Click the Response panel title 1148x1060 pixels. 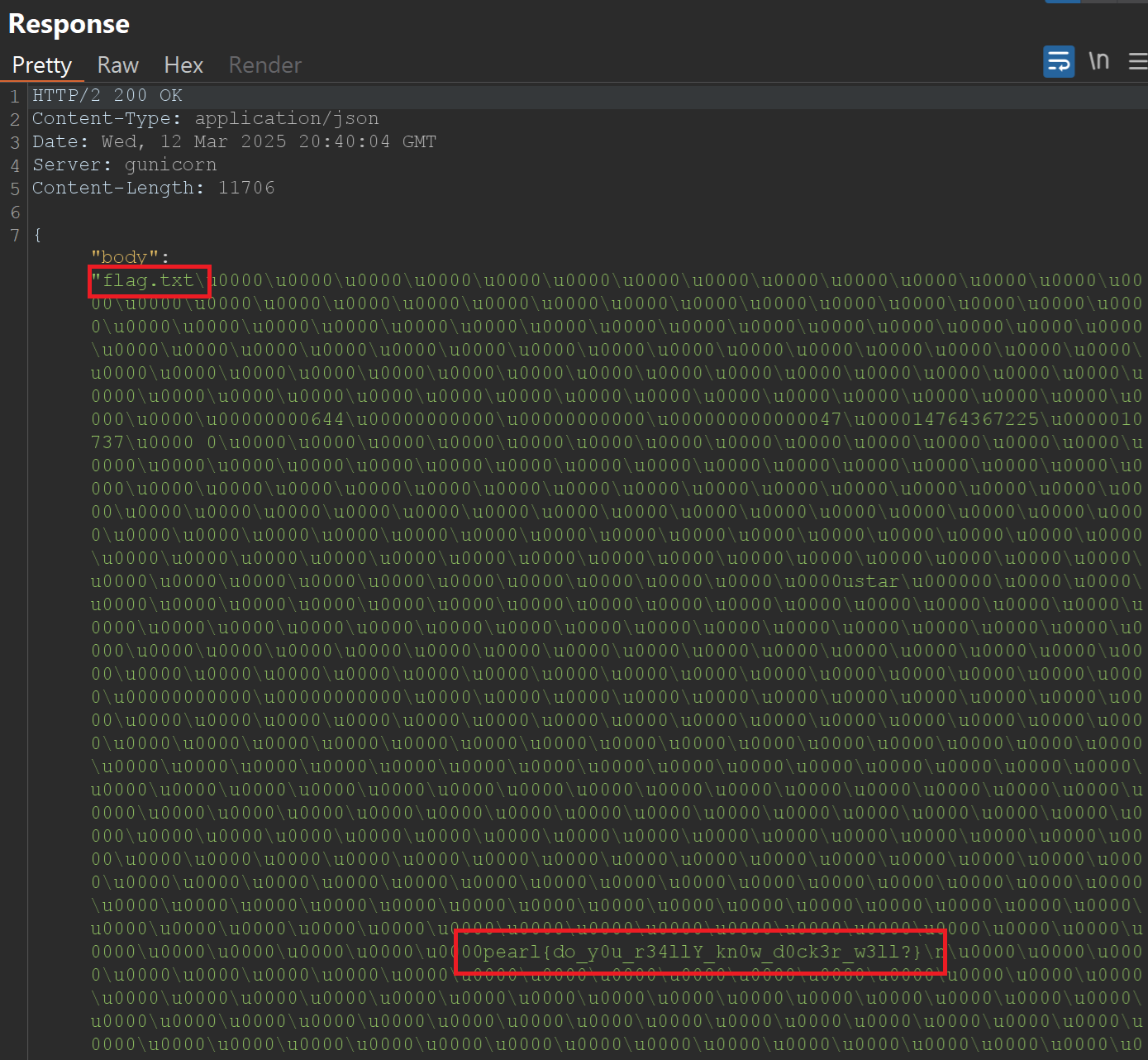click(69, 24)
